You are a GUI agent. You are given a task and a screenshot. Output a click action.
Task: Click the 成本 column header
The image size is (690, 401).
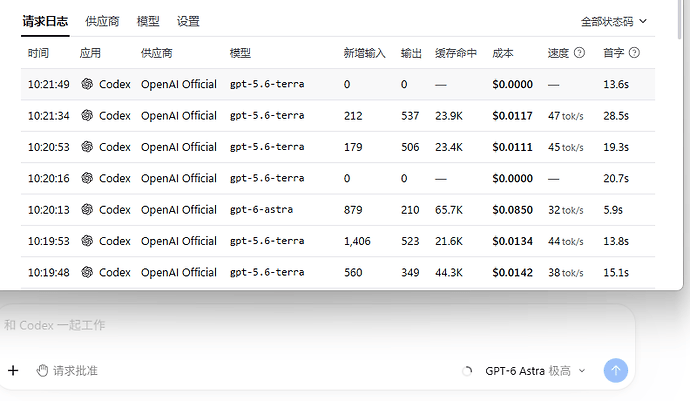[x=503, y=53]
